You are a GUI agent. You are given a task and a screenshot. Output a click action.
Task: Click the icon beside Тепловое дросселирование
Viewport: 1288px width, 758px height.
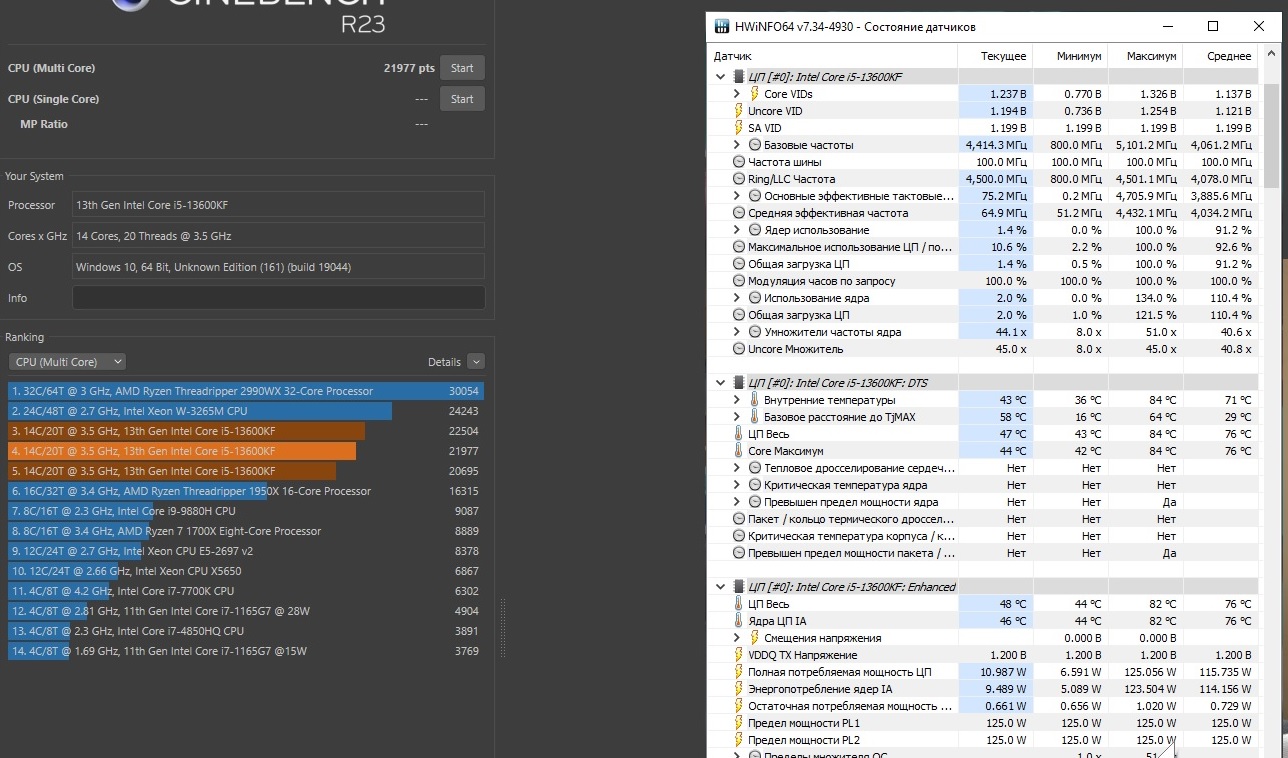[755, 468]
